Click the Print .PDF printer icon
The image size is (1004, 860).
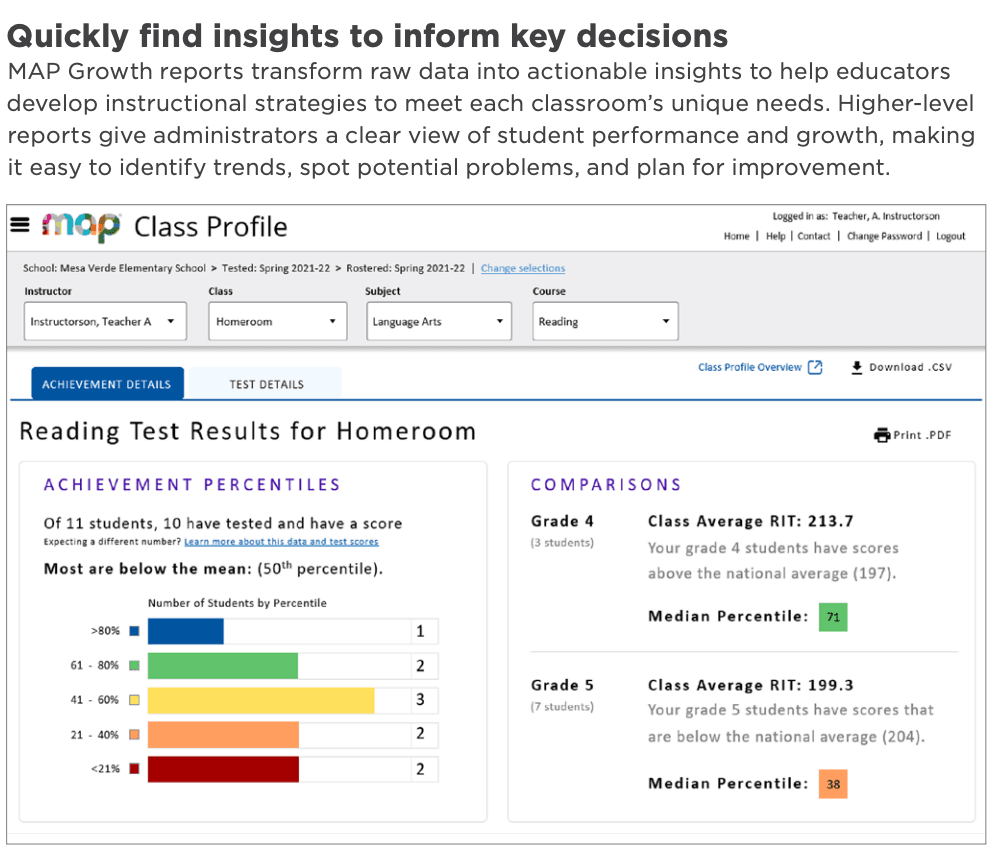tap(881, 435)
